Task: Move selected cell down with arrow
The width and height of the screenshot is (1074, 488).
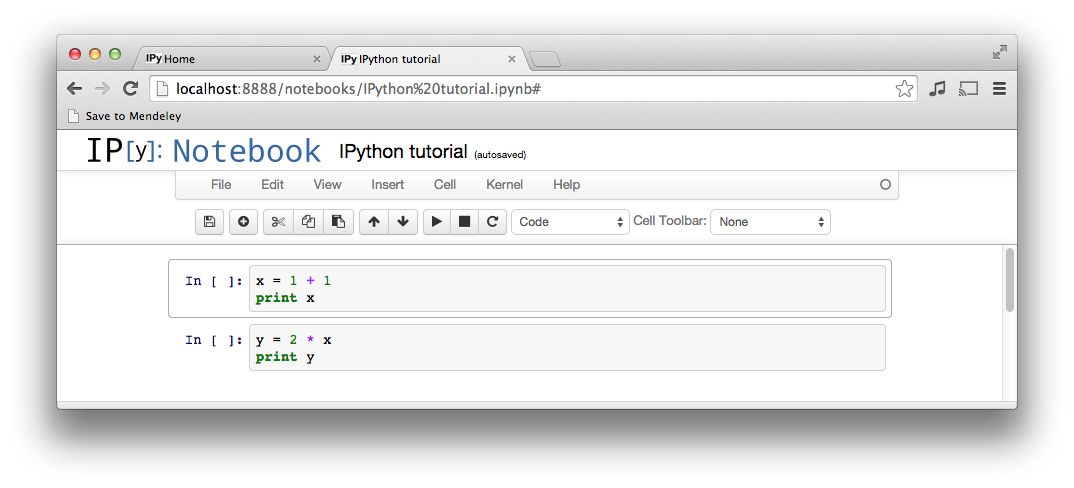Action: (x=402, y=222)
